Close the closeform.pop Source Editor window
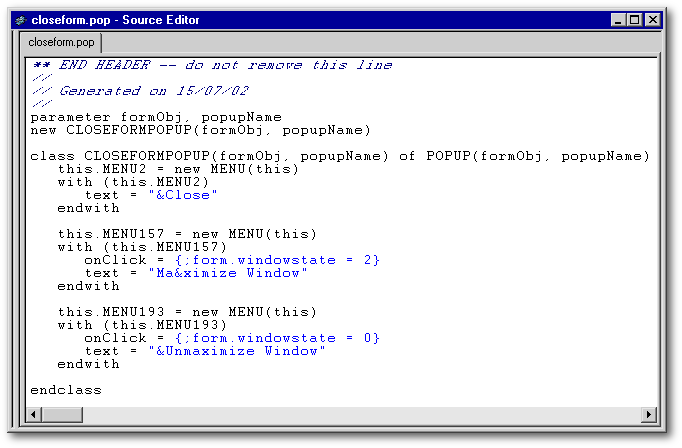The width and height of the screenshot is (682, 448). coord(653,20)
